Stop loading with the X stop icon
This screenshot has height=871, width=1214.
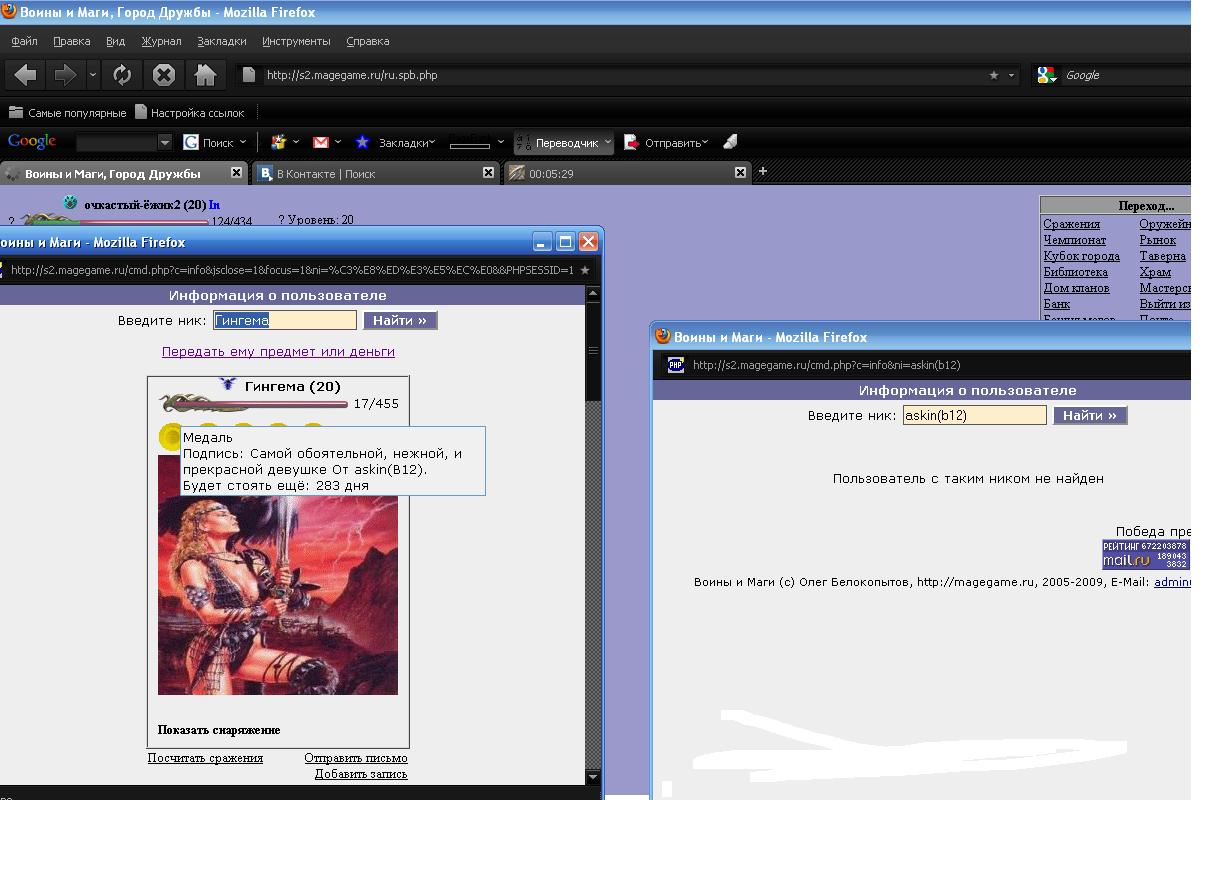[x=164, y=75]
